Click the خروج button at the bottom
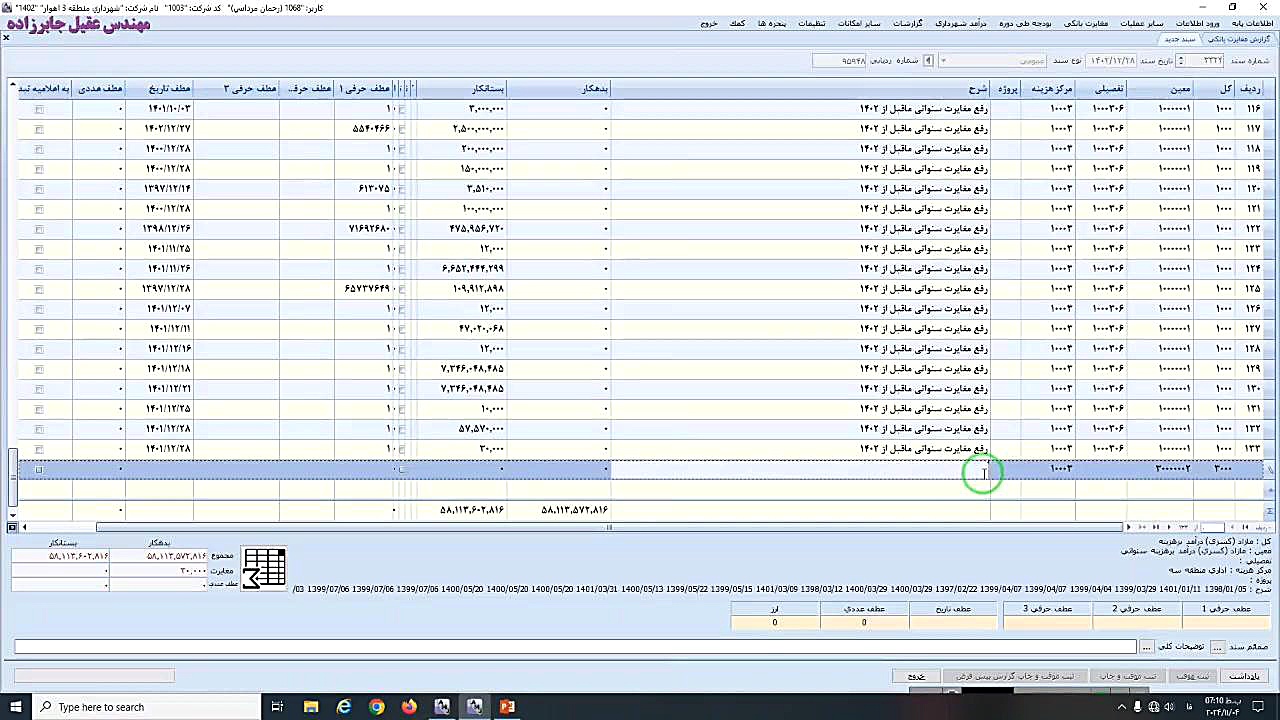Screen dimensions: 1280x720 pyautogui.click(x=916, y=676)
